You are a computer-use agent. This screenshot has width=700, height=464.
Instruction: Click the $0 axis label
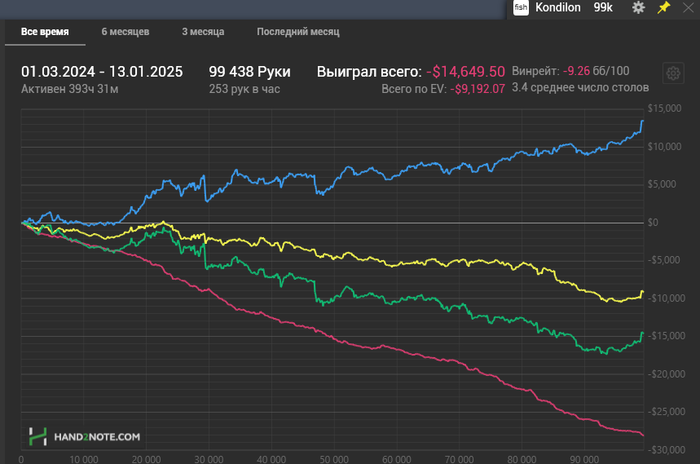653,222
